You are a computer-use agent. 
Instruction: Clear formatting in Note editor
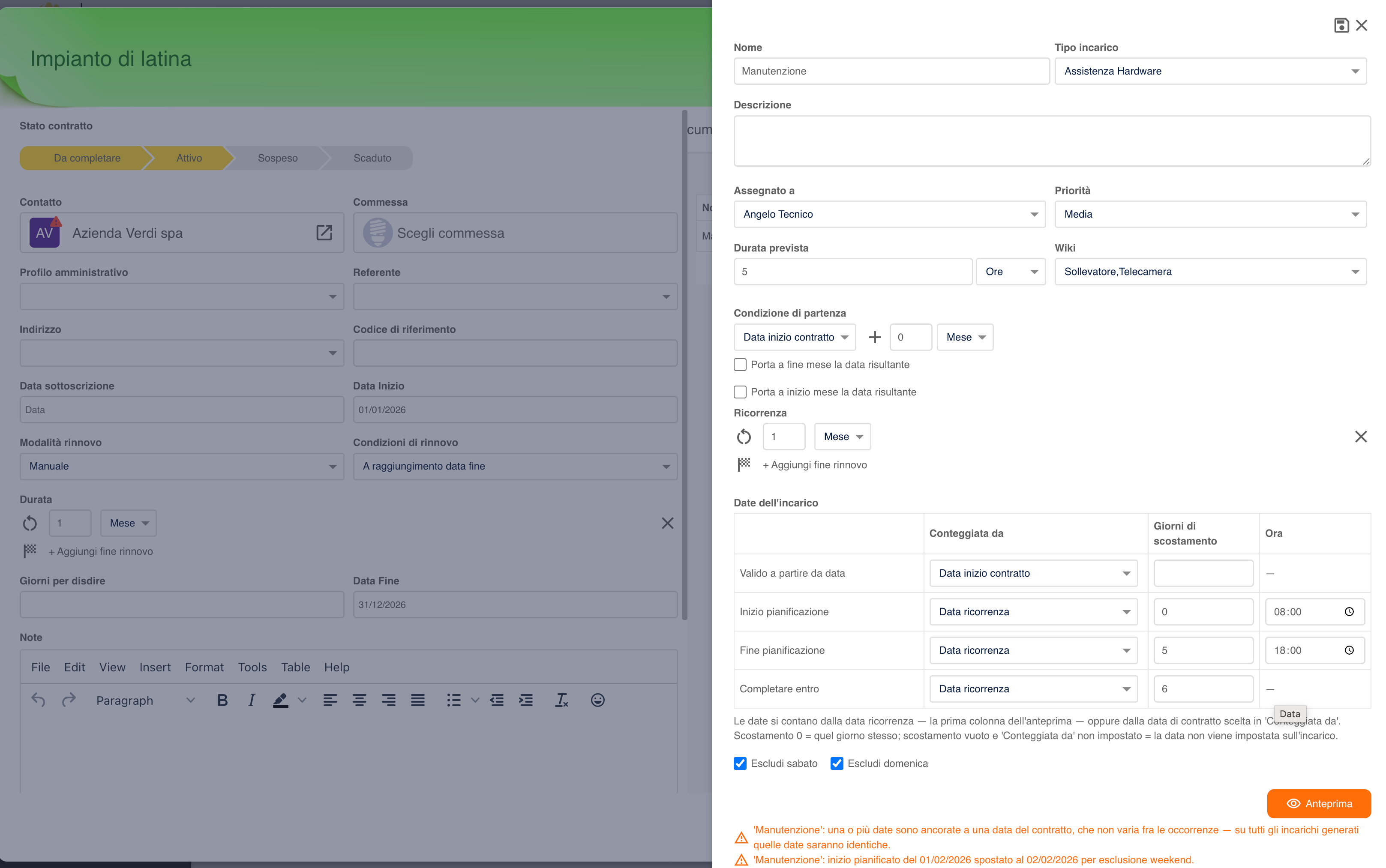point(561,700)
